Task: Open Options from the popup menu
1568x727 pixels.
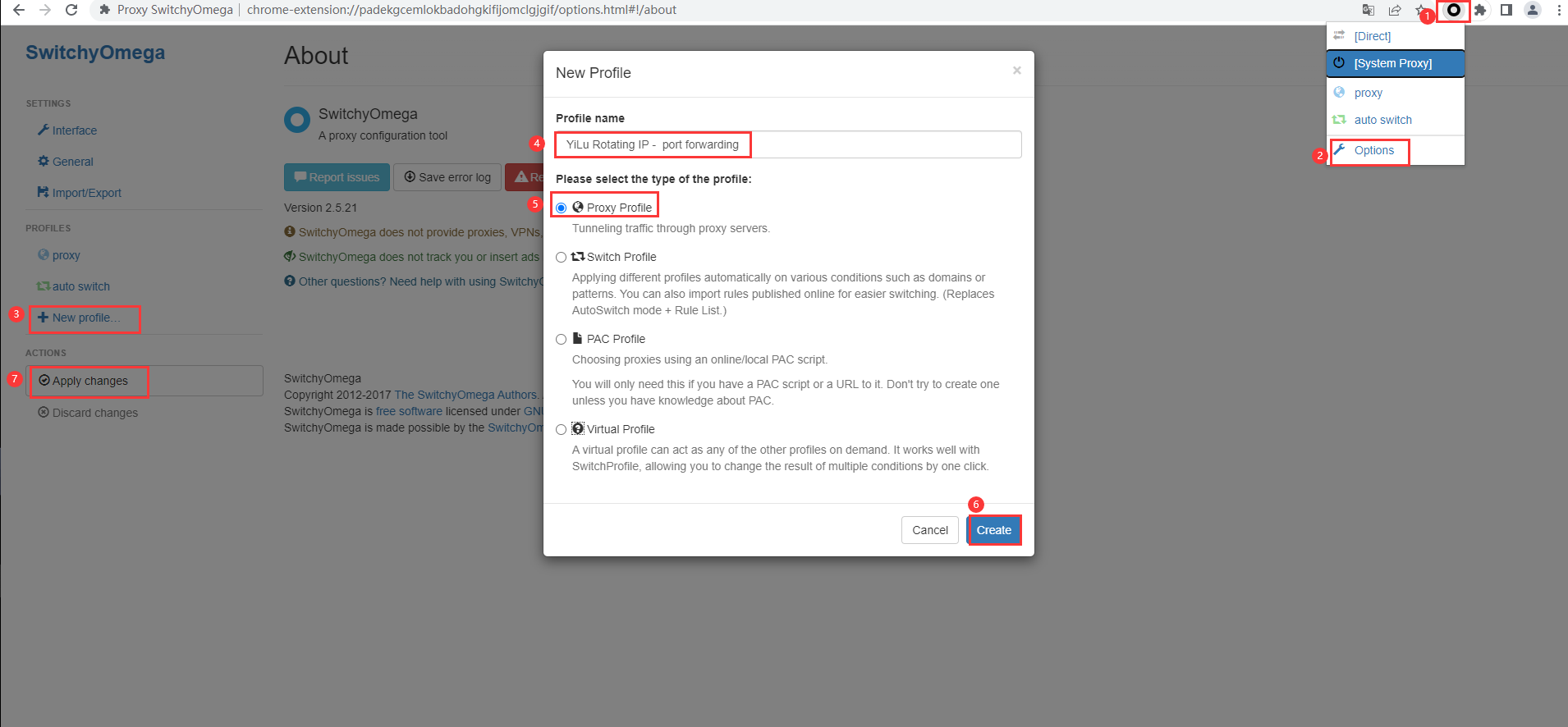Action: 1396,150
